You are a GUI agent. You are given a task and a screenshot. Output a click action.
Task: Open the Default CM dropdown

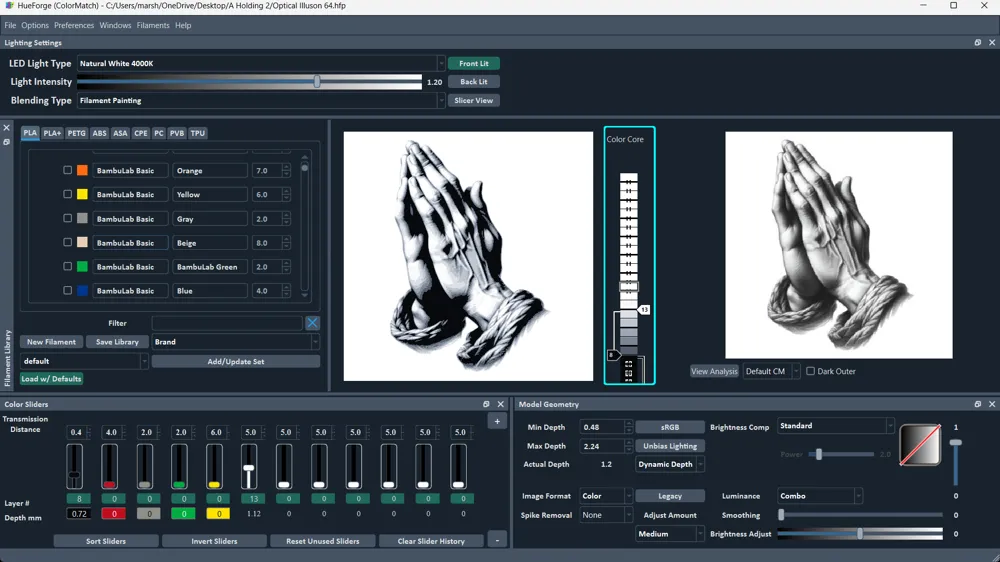[x=771, y=371]
